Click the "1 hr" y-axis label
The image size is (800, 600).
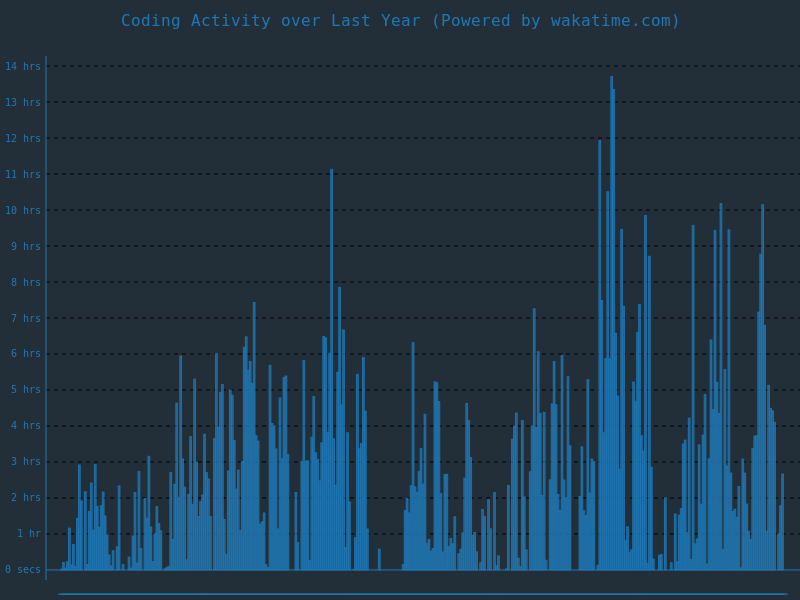click(29, 534)
